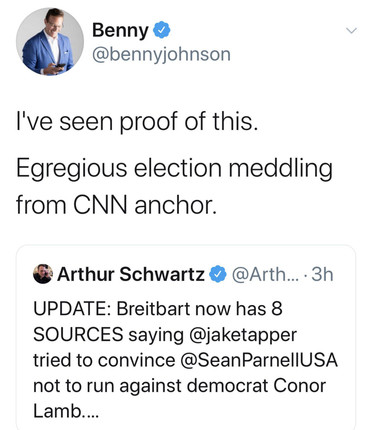Click the truncated @Arth... handle
The image size is (372, 430).
point(264,274)
